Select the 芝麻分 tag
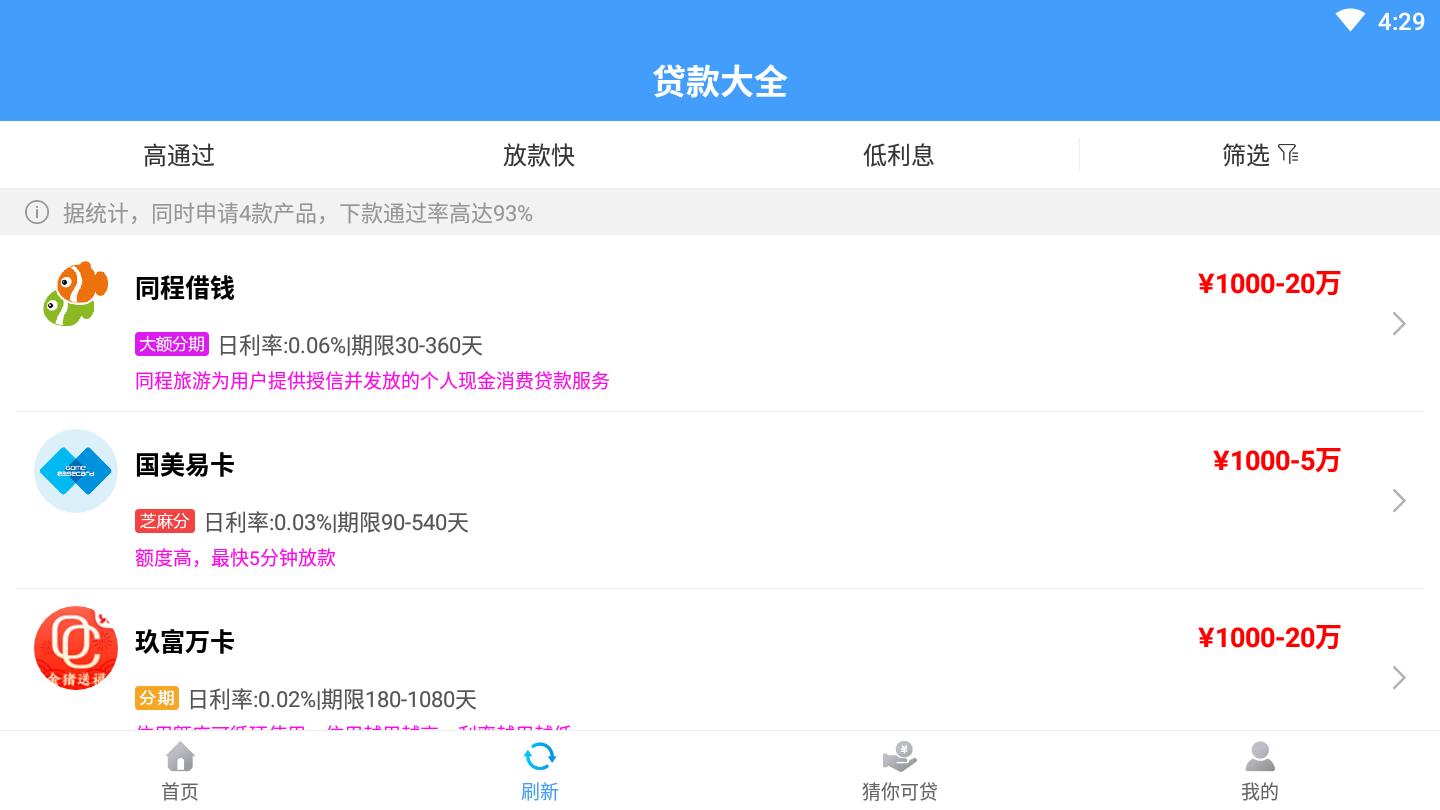This screenshot has width=1440, height=810. click(165, 521)
